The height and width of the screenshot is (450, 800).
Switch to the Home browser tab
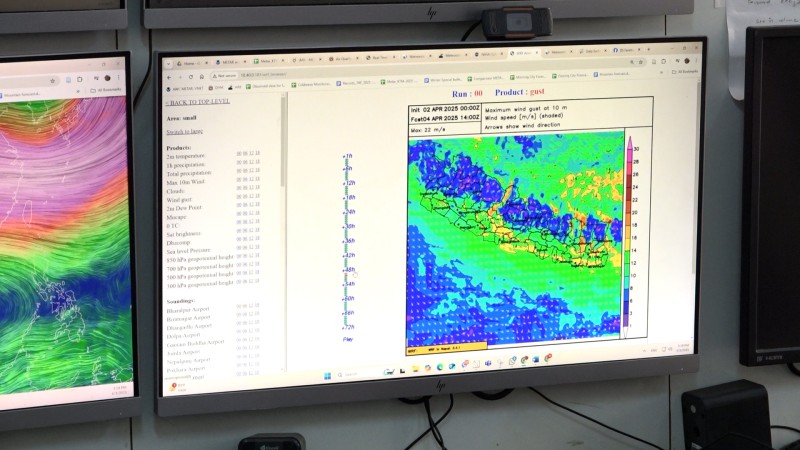coord(192,63)
